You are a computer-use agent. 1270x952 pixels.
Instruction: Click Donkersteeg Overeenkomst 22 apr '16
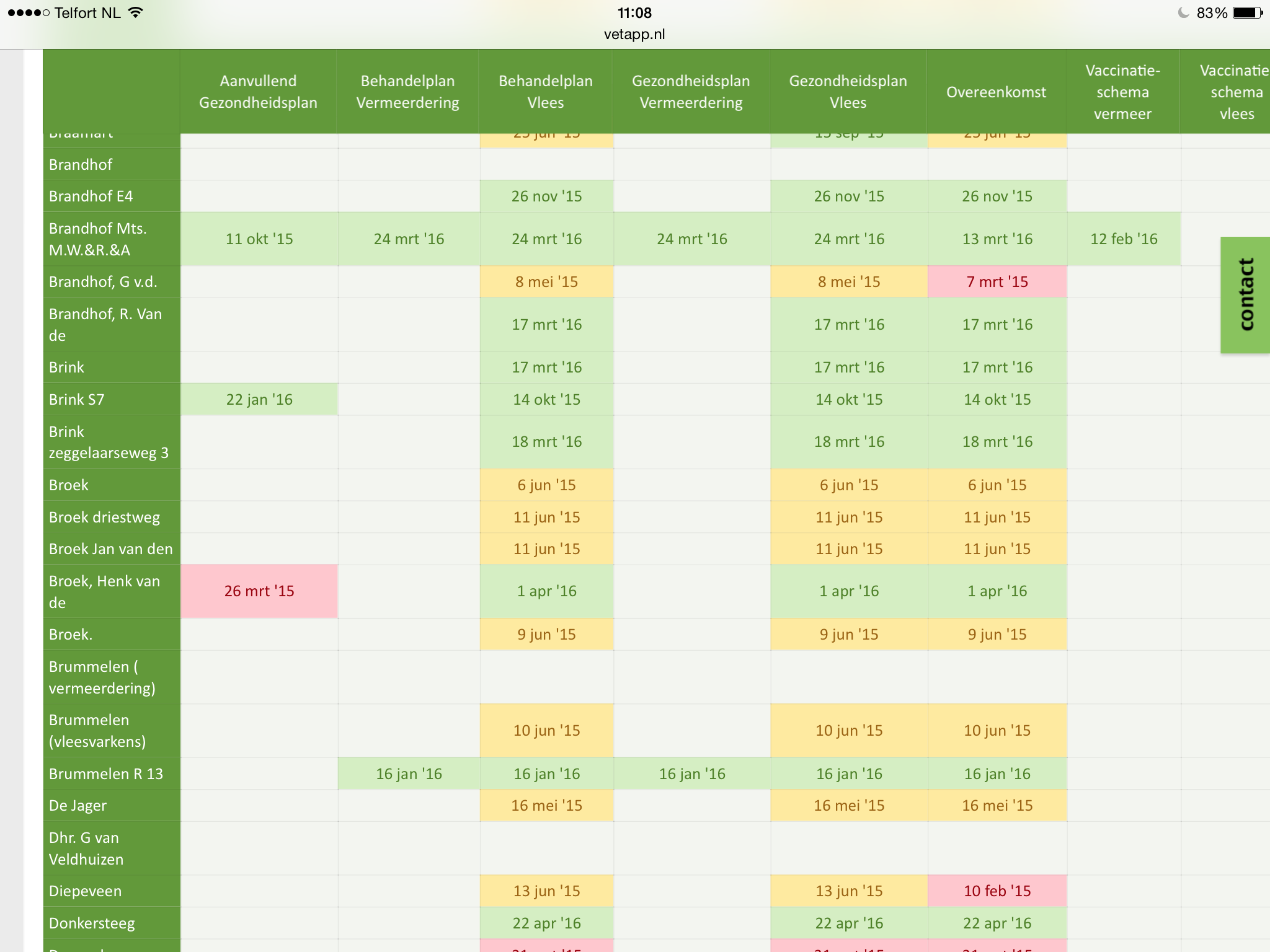pos(997,923)
